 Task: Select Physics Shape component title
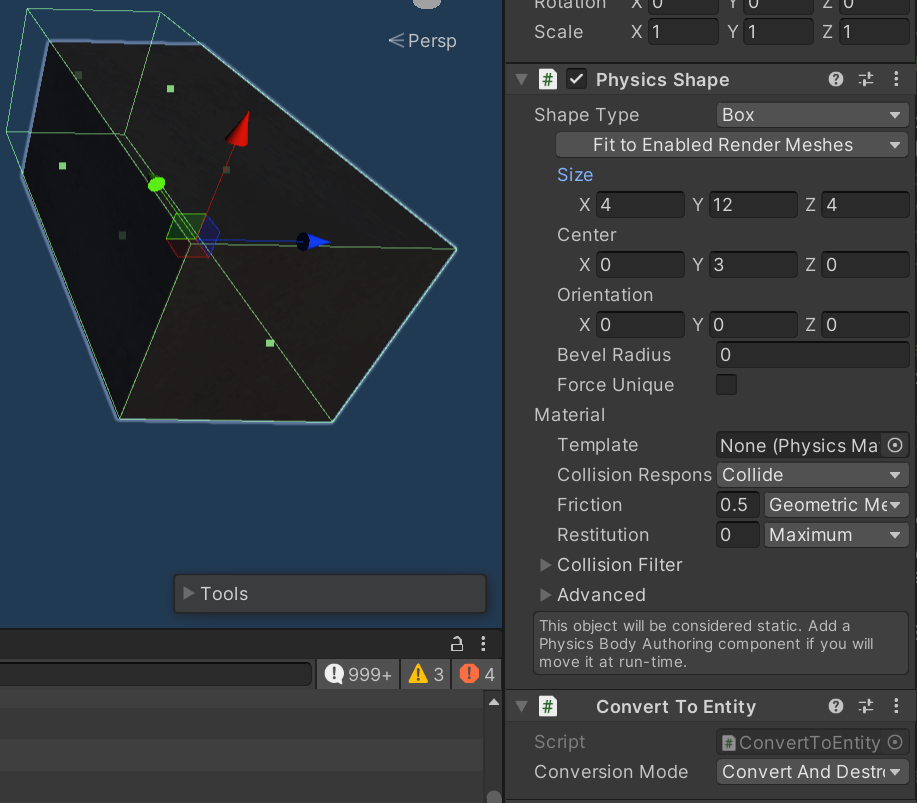click(x=663, y=80)
